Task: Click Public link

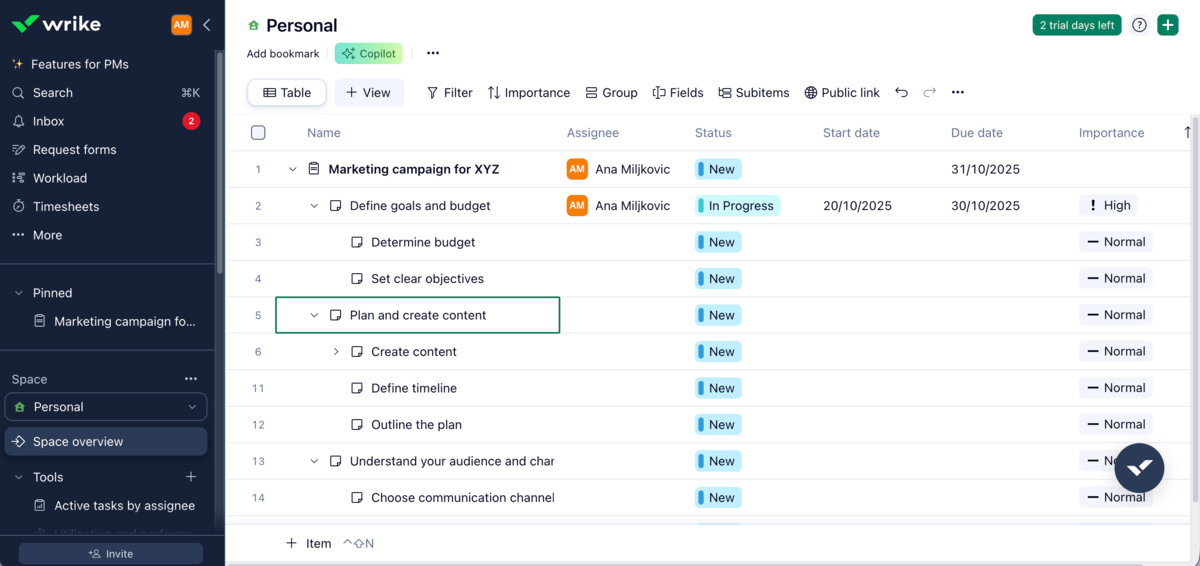Action: tap(842, 93)
